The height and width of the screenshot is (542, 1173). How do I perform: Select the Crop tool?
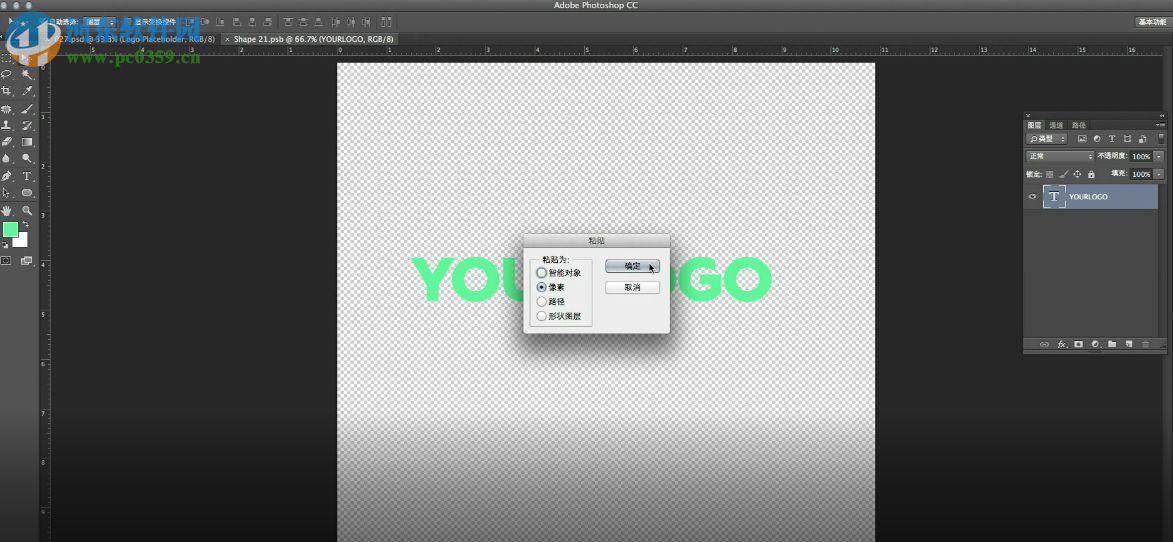click(x=7, y=91)
